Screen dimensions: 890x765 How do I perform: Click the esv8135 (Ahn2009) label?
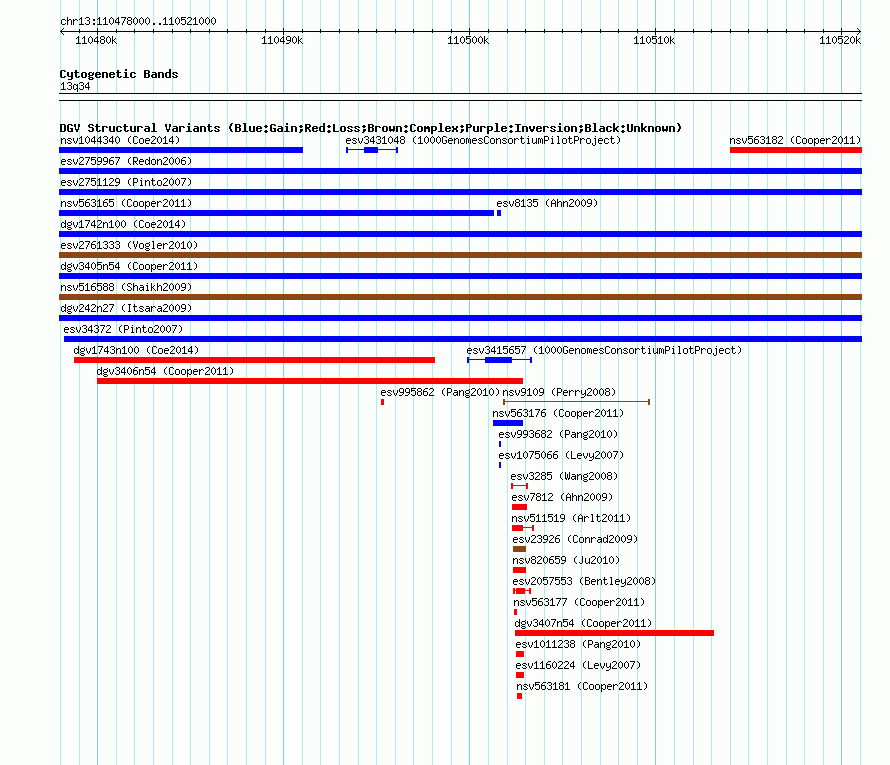547,203
